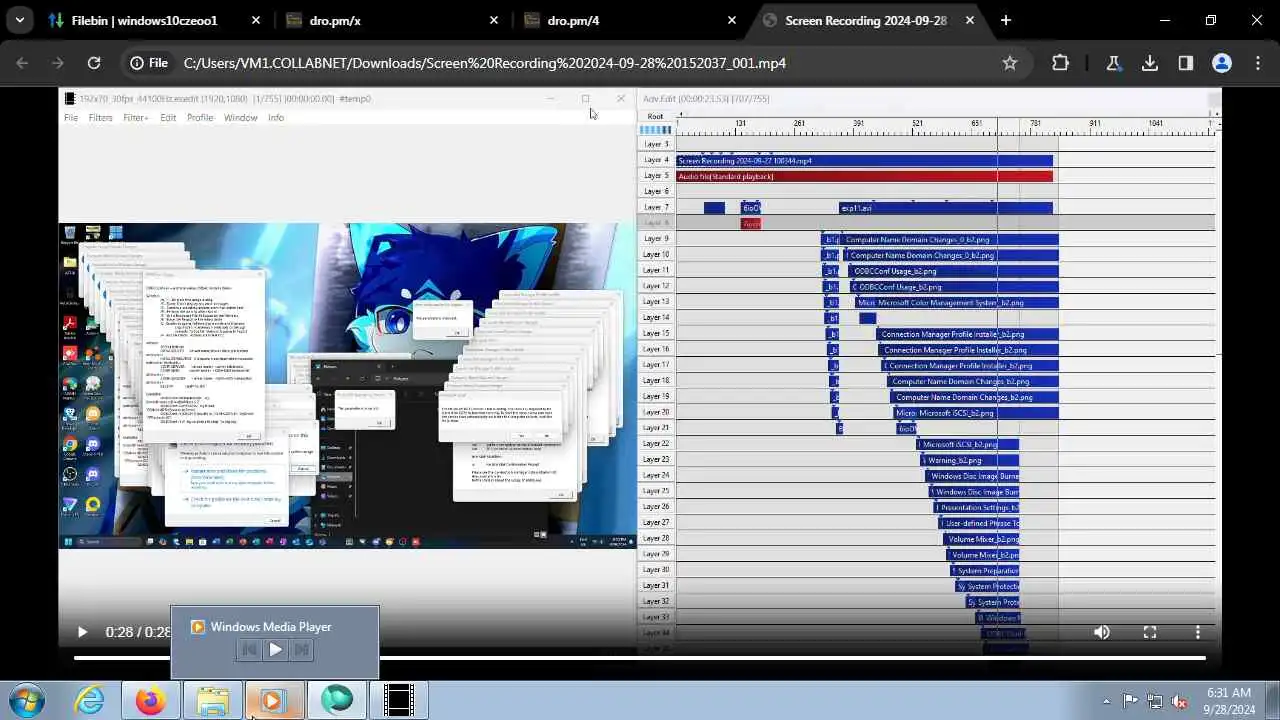Open the Filter+ menu in the recording
Image resolution: width=1280 pixels, height=720 pixels.
(136, 118)
